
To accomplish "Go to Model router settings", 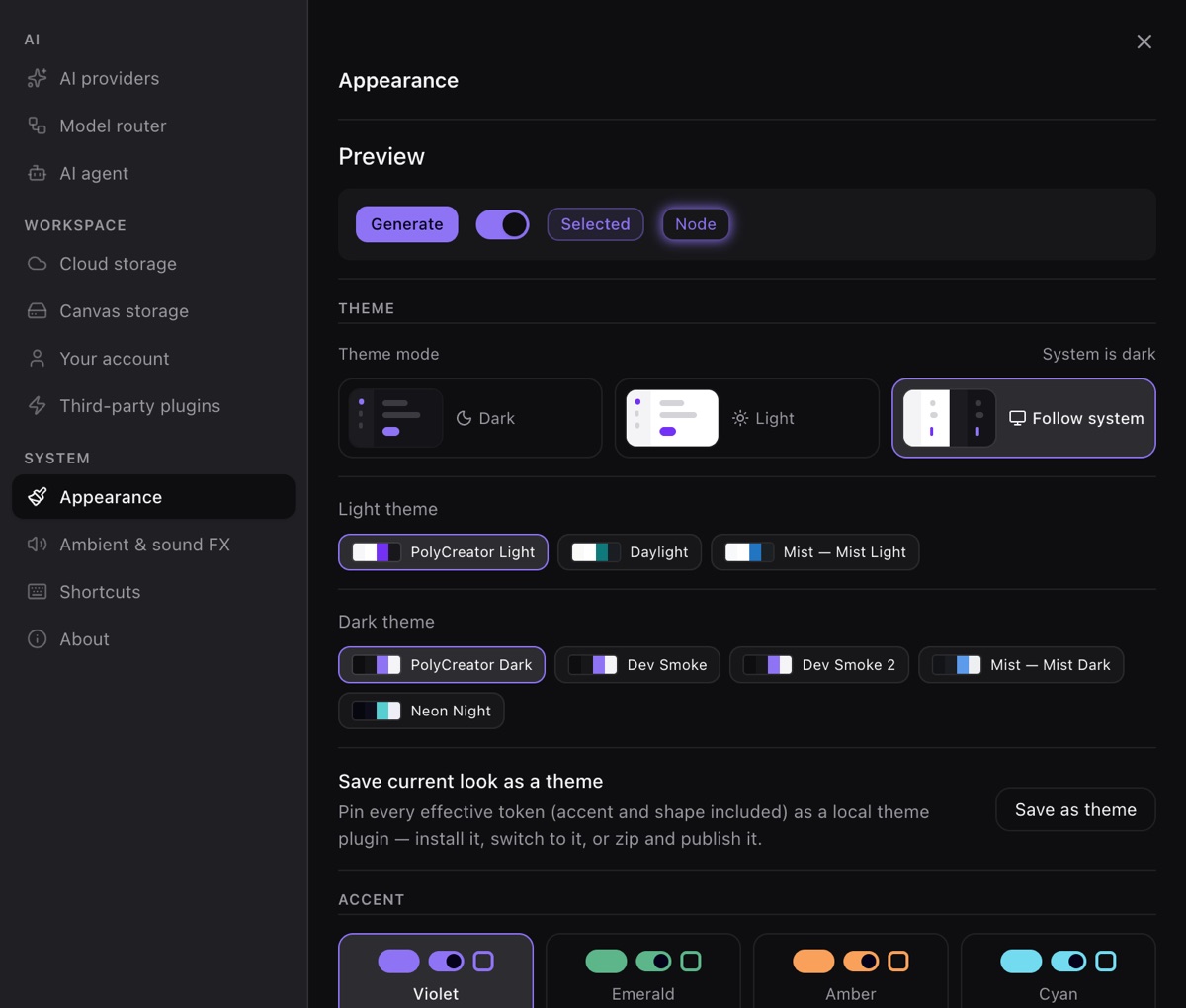I will pos(153,126).
